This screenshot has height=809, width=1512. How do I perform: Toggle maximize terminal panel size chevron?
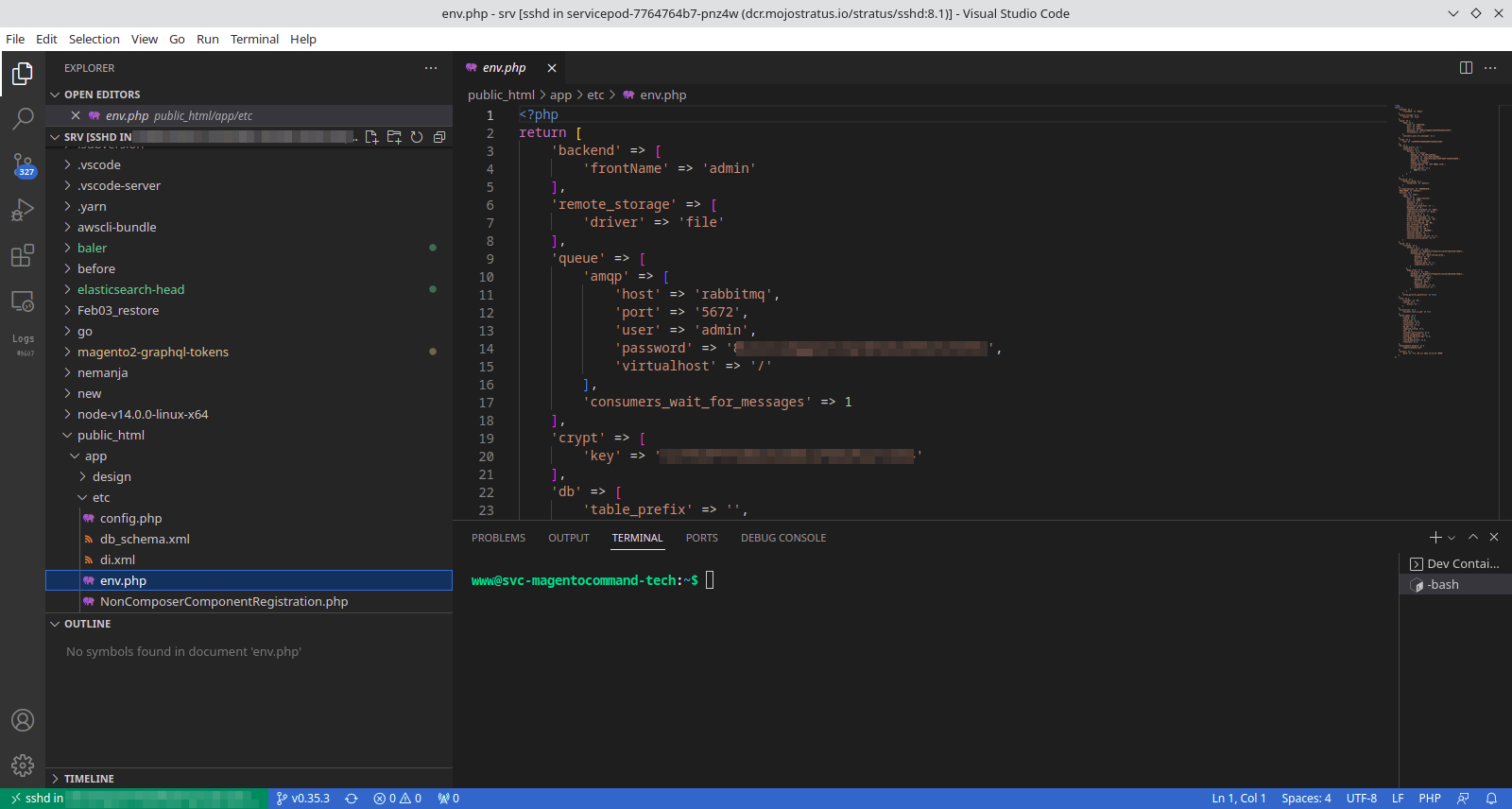click(x=1472, y=538)
